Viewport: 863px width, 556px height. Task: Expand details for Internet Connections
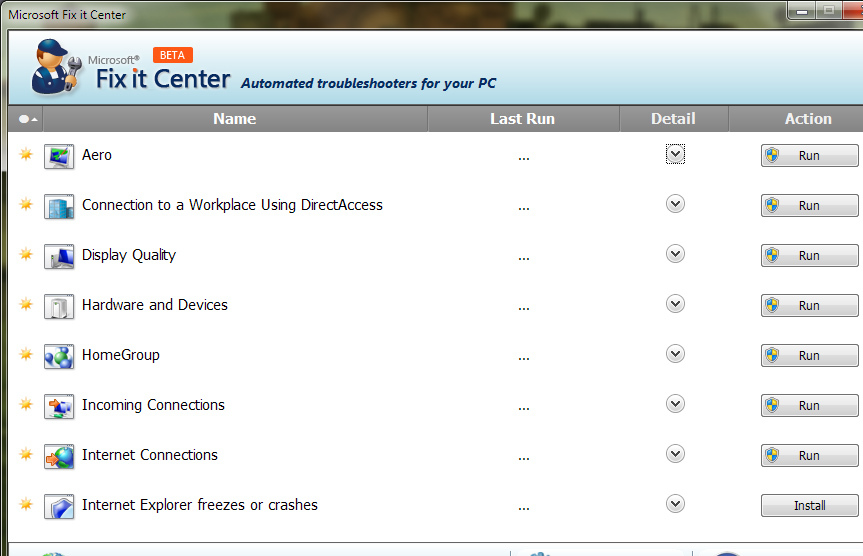675,454
